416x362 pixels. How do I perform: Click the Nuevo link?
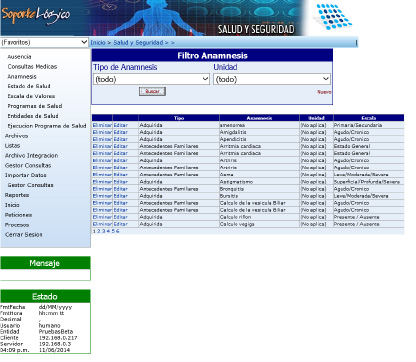pyautogui.click(x=324, y=92)
